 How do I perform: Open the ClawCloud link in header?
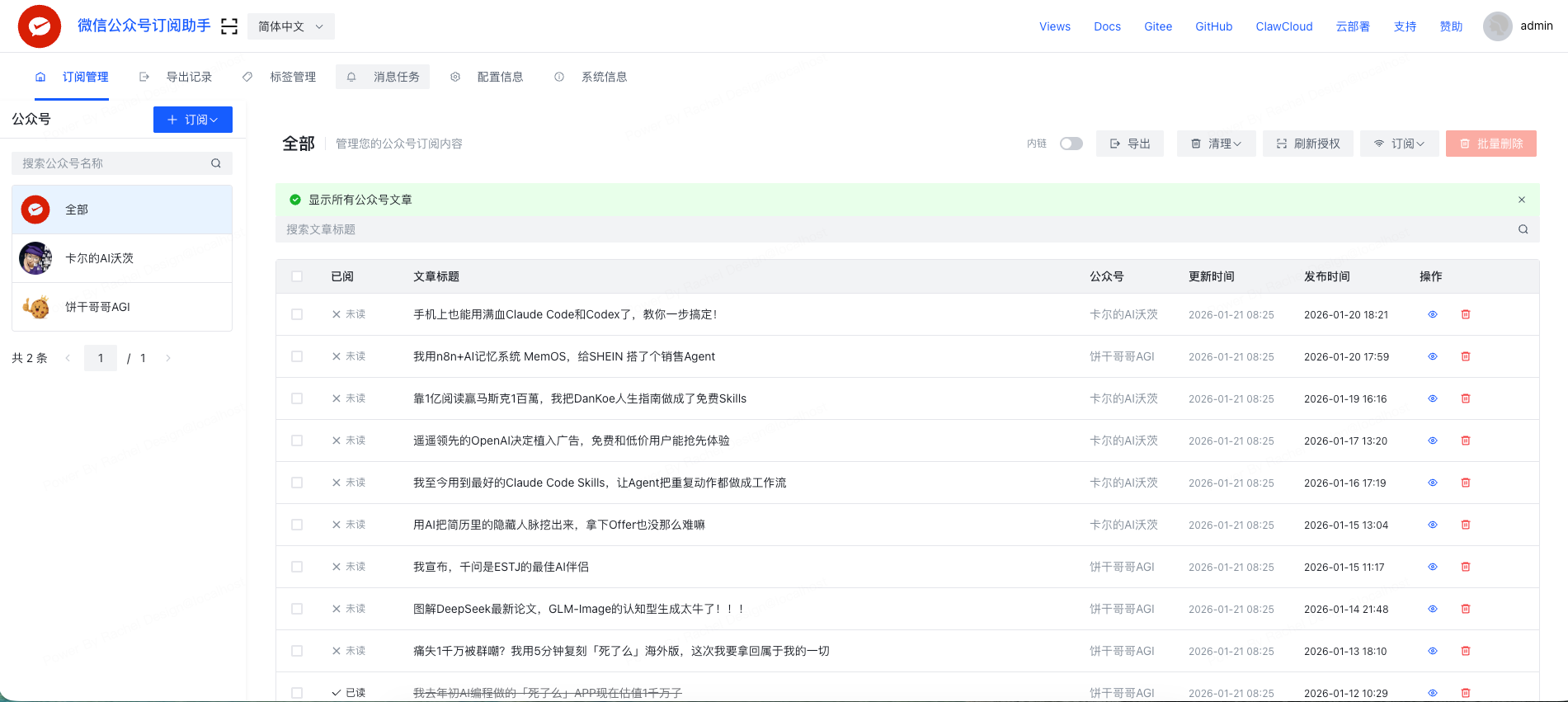[1284, 26]
